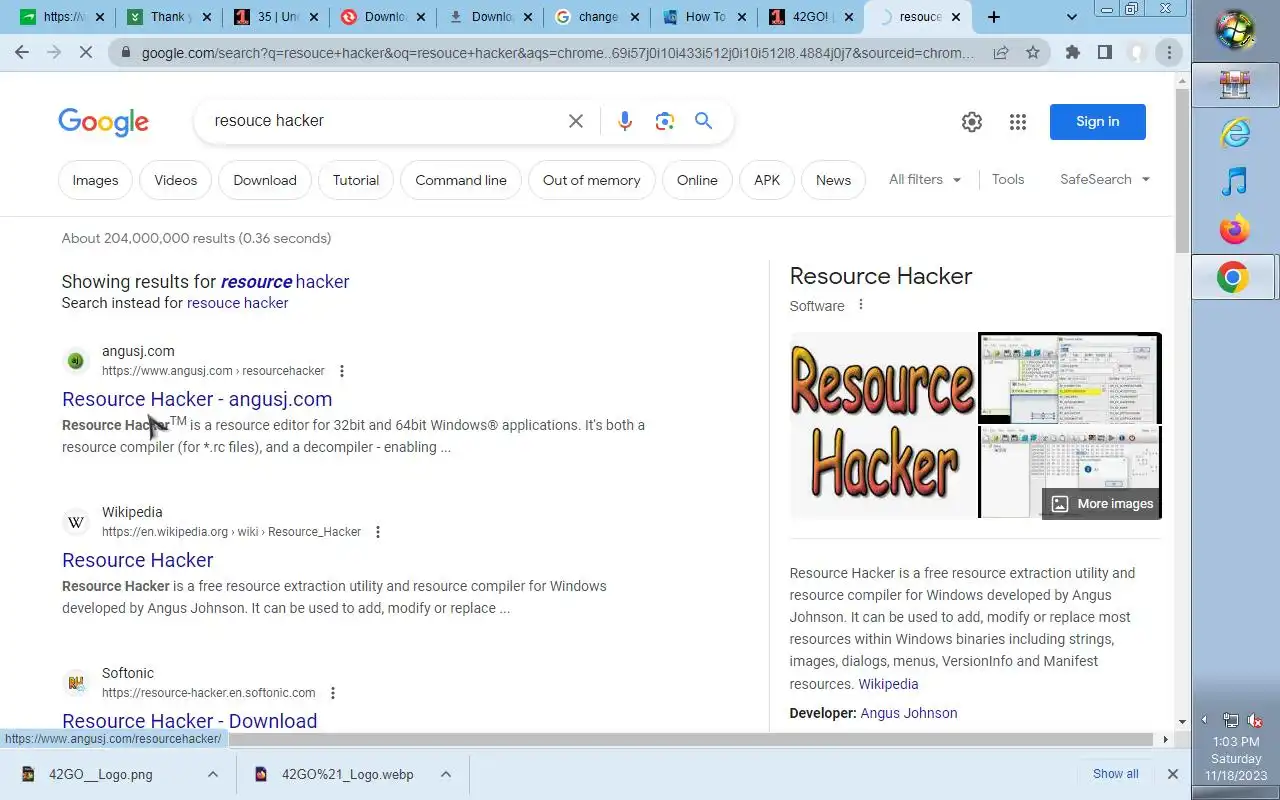
Task: Click More images button
Action: point(1102,504)
